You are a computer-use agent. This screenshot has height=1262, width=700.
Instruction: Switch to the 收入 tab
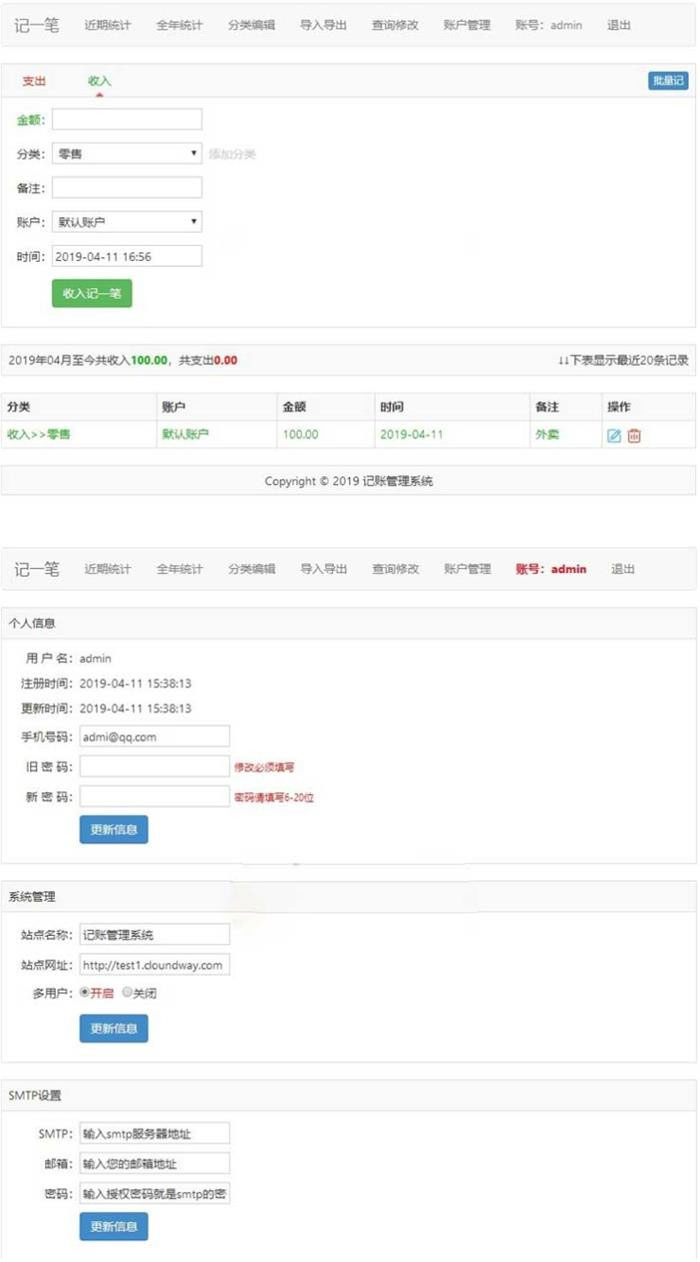[x=99, y=81]
